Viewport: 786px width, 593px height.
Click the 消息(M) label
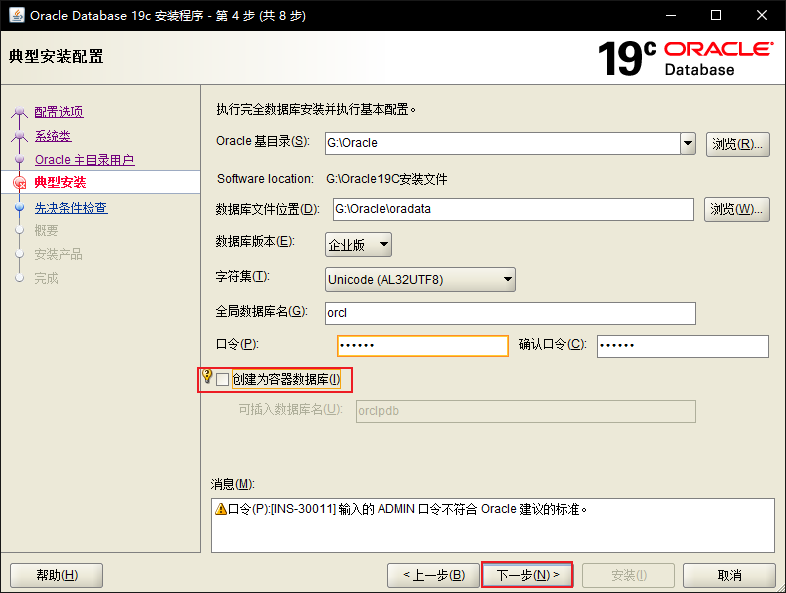(233, 484)
